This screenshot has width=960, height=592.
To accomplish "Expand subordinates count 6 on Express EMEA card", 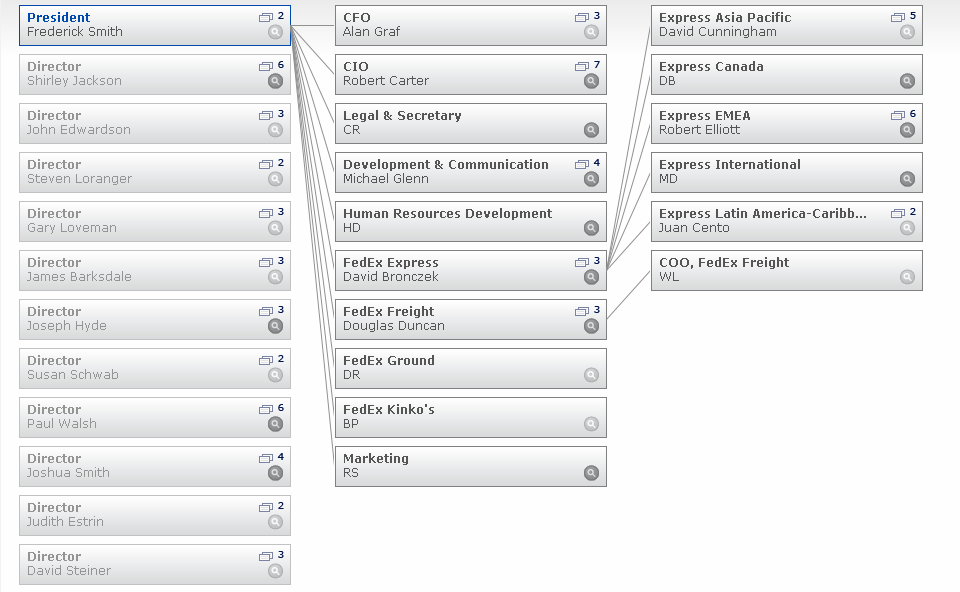I will (x=903, y=114).
